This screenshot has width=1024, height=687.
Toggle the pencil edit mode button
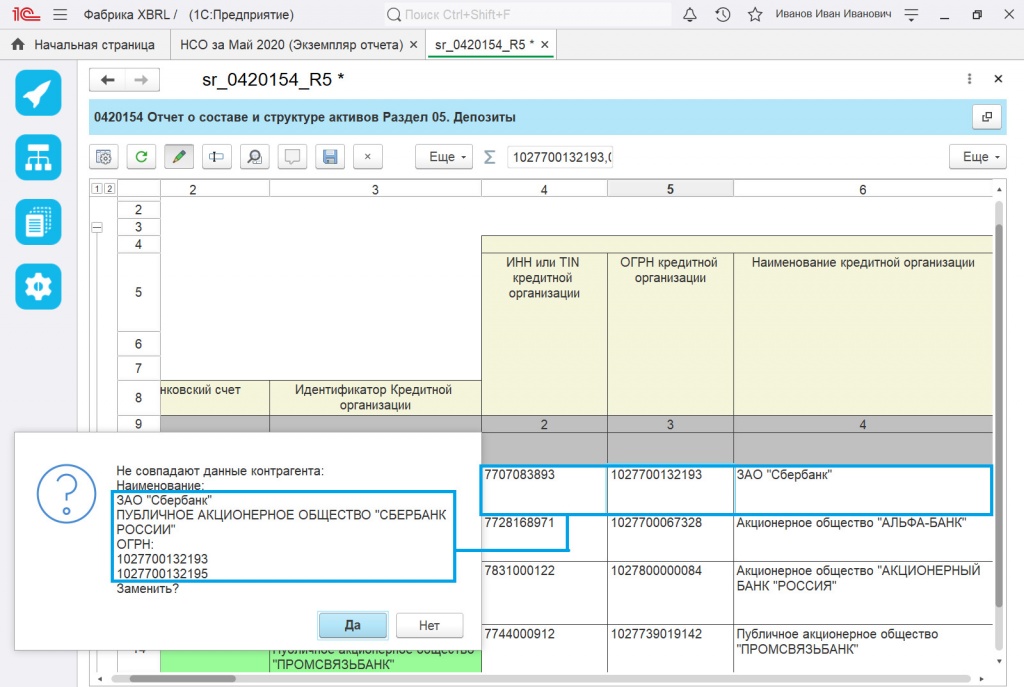coord(179,157)
